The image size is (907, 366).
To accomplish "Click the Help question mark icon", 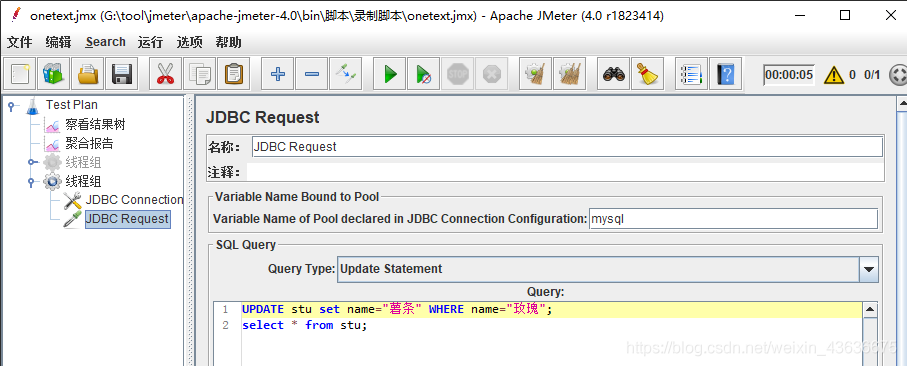I will (725, 74).
